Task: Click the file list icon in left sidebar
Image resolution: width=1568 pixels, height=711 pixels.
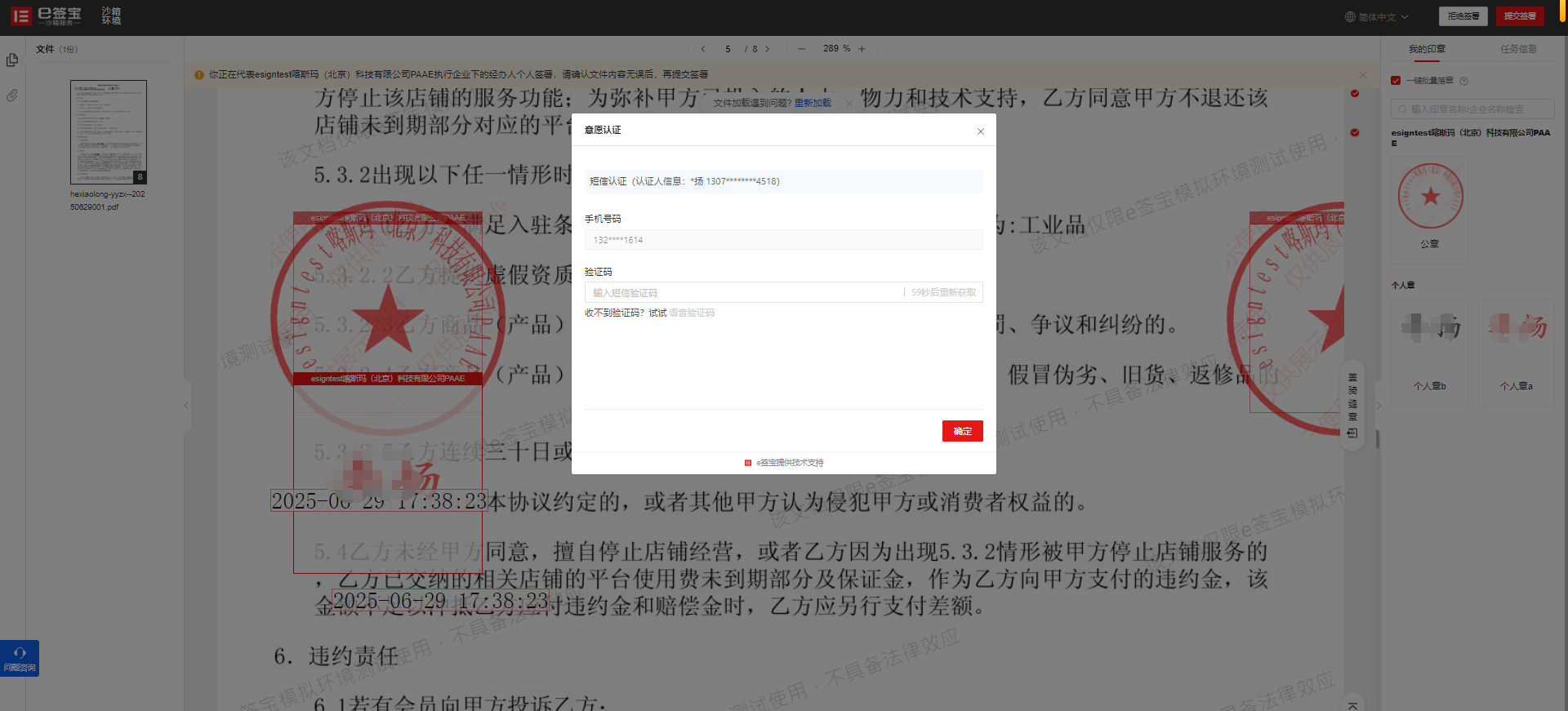Action: coord(12,60)
